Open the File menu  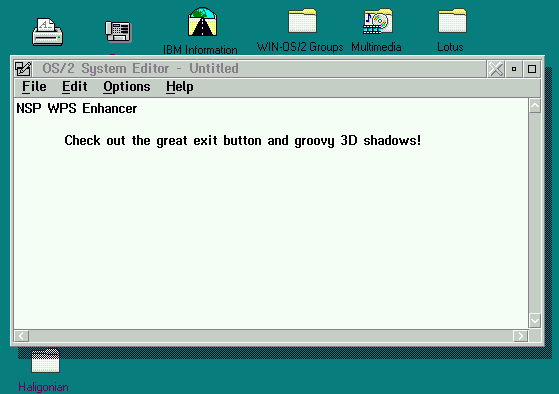coord(34,87)
